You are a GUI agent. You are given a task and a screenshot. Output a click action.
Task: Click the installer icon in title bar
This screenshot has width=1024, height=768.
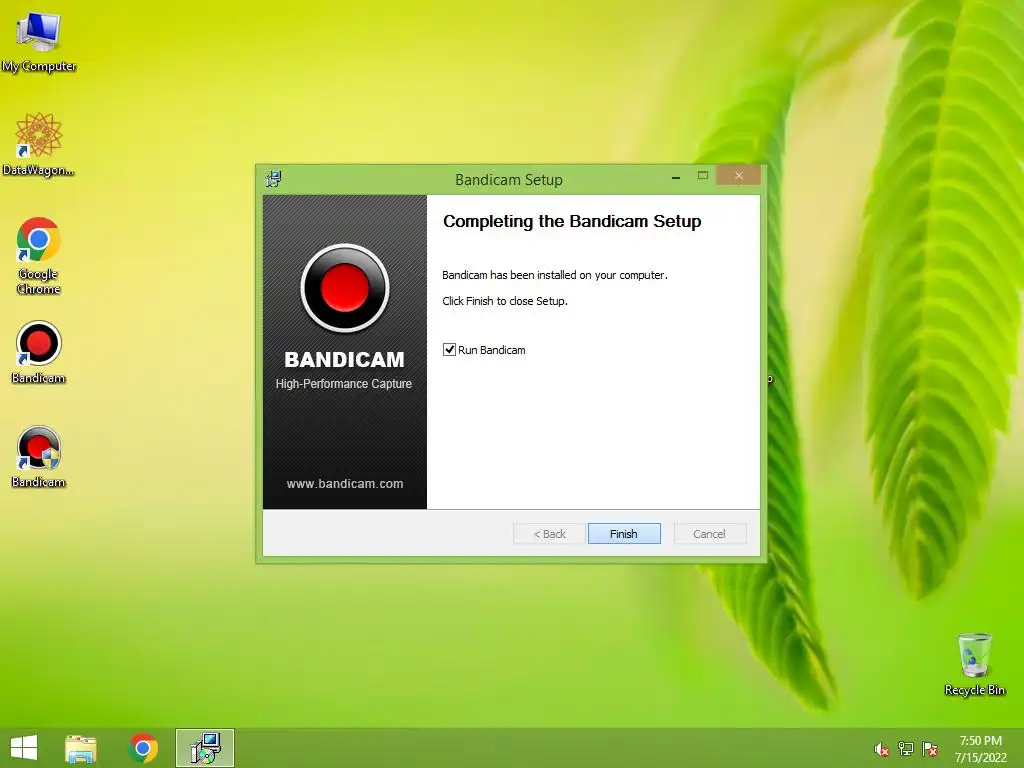(x=274, y=178)
